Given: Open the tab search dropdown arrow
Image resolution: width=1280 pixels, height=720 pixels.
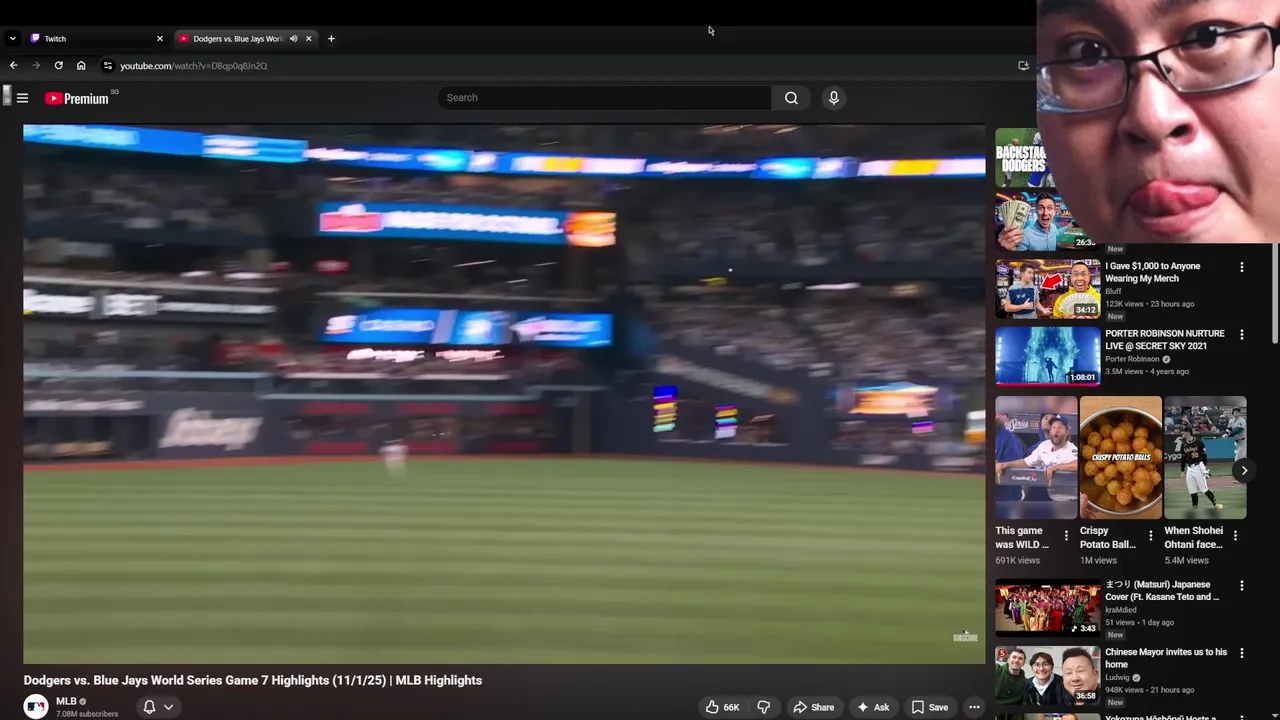Looking at the screenshot, I should click(12, 39).
